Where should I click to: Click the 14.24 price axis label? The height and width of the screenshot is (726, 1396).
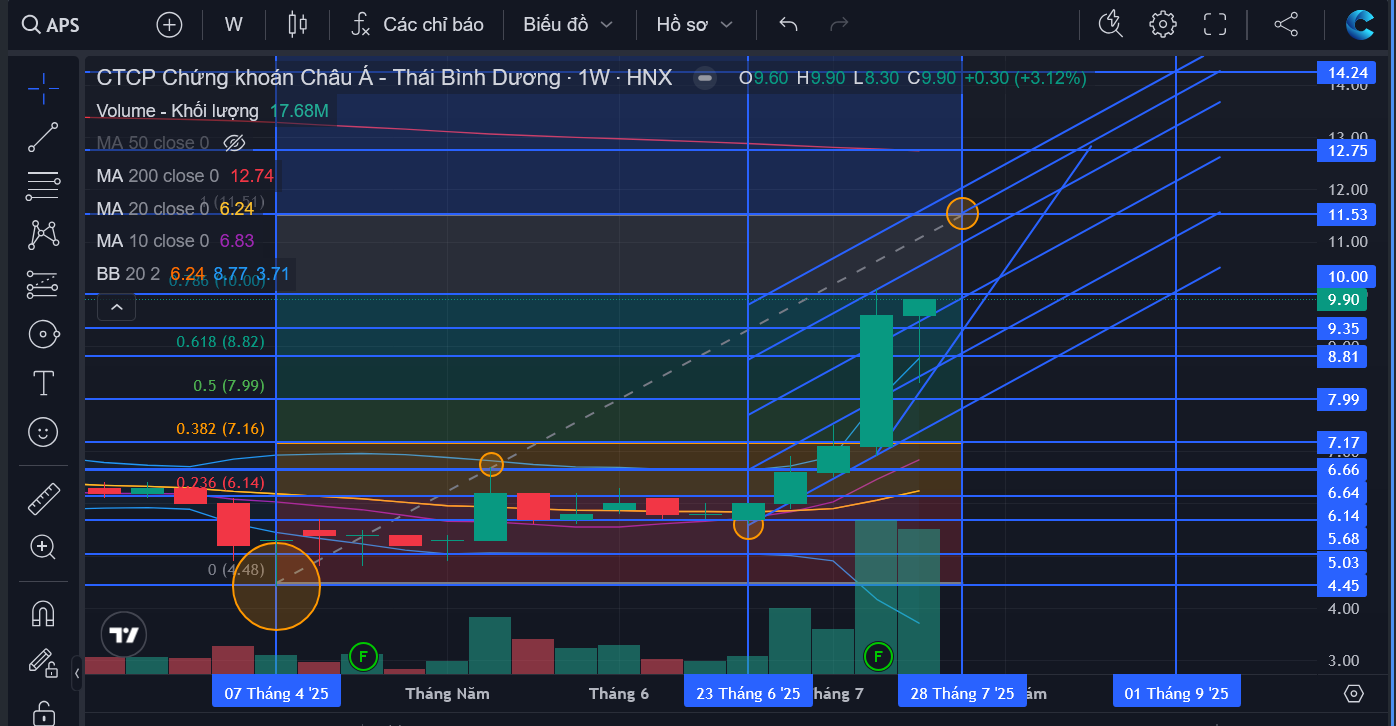[x=1346, y=72]
